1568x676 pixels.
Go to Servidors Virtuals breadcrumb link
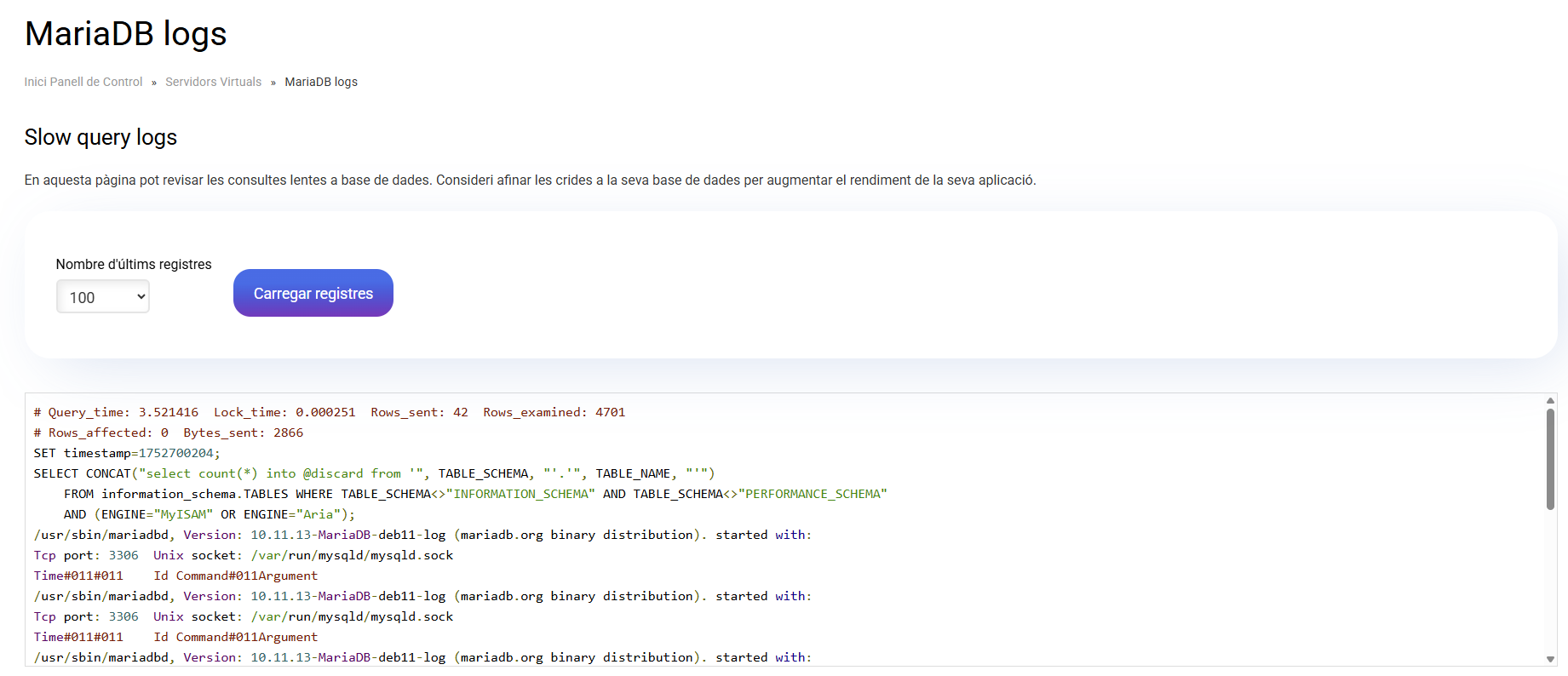[x=213, y=82]
